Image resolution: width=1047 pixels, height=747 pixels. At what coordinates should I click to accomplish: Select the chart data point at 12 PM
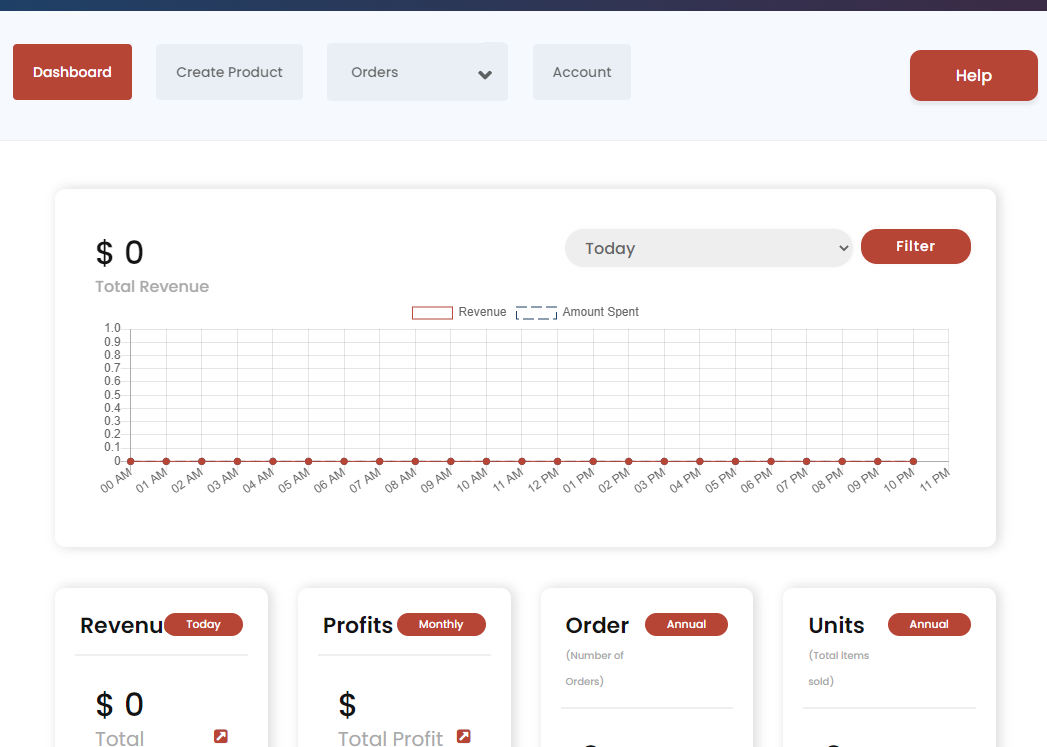point(558,461)
